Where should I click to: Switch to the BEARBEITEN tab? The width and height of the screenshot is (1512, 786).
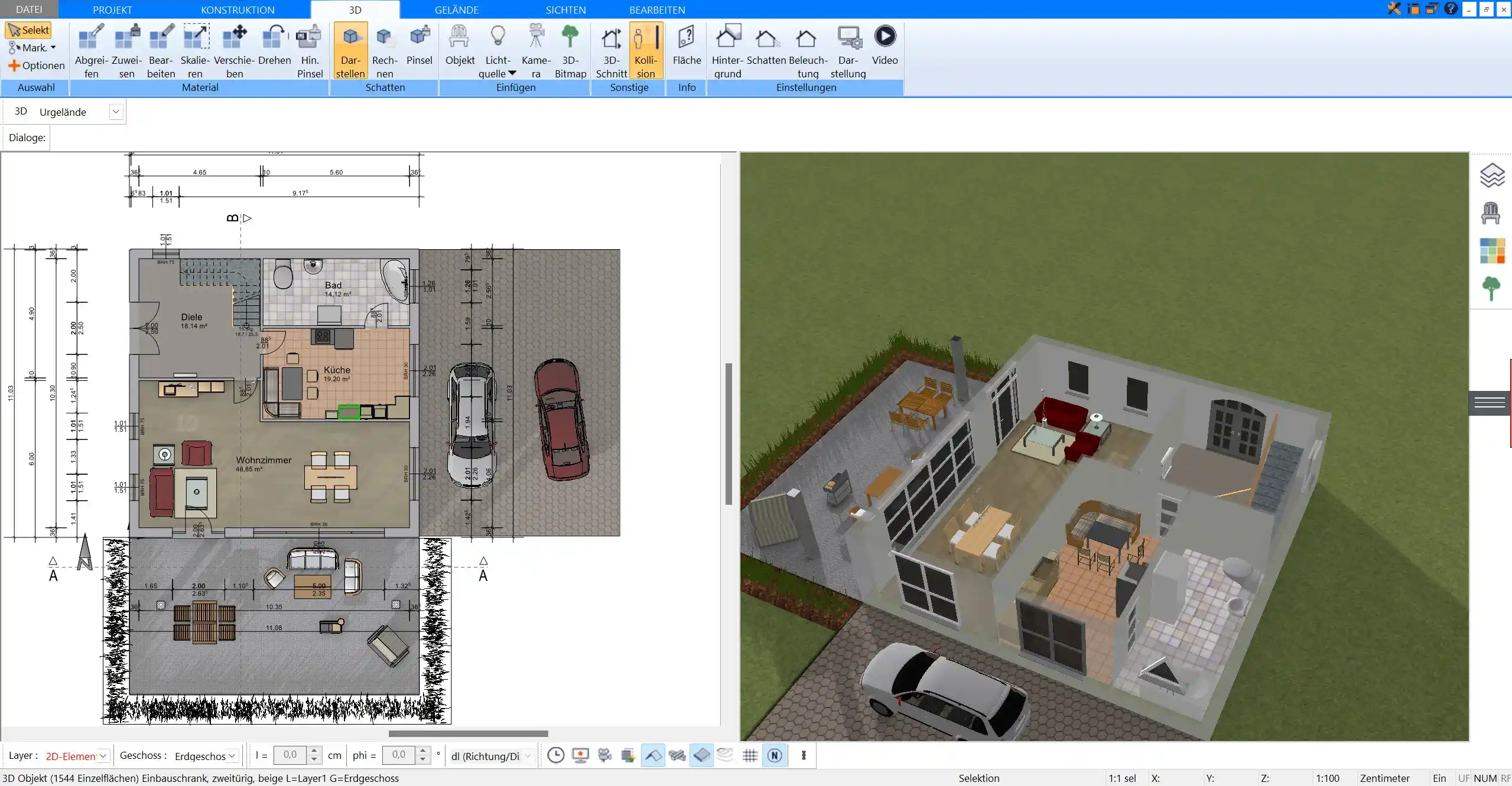[657, 9]
